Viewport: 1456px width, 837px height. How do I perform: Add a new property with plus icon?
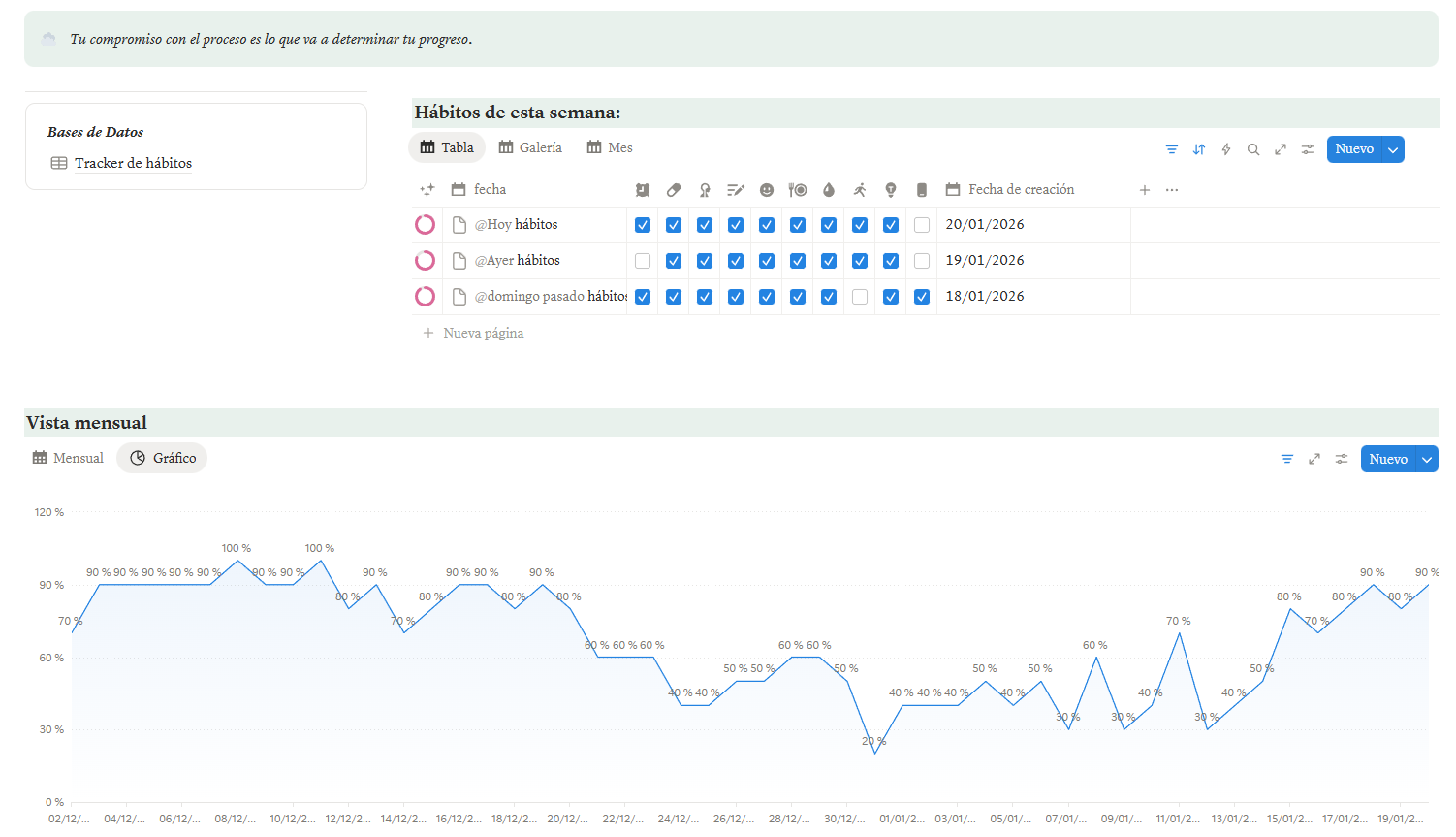pyautogui.click(x=1144, y=190)
